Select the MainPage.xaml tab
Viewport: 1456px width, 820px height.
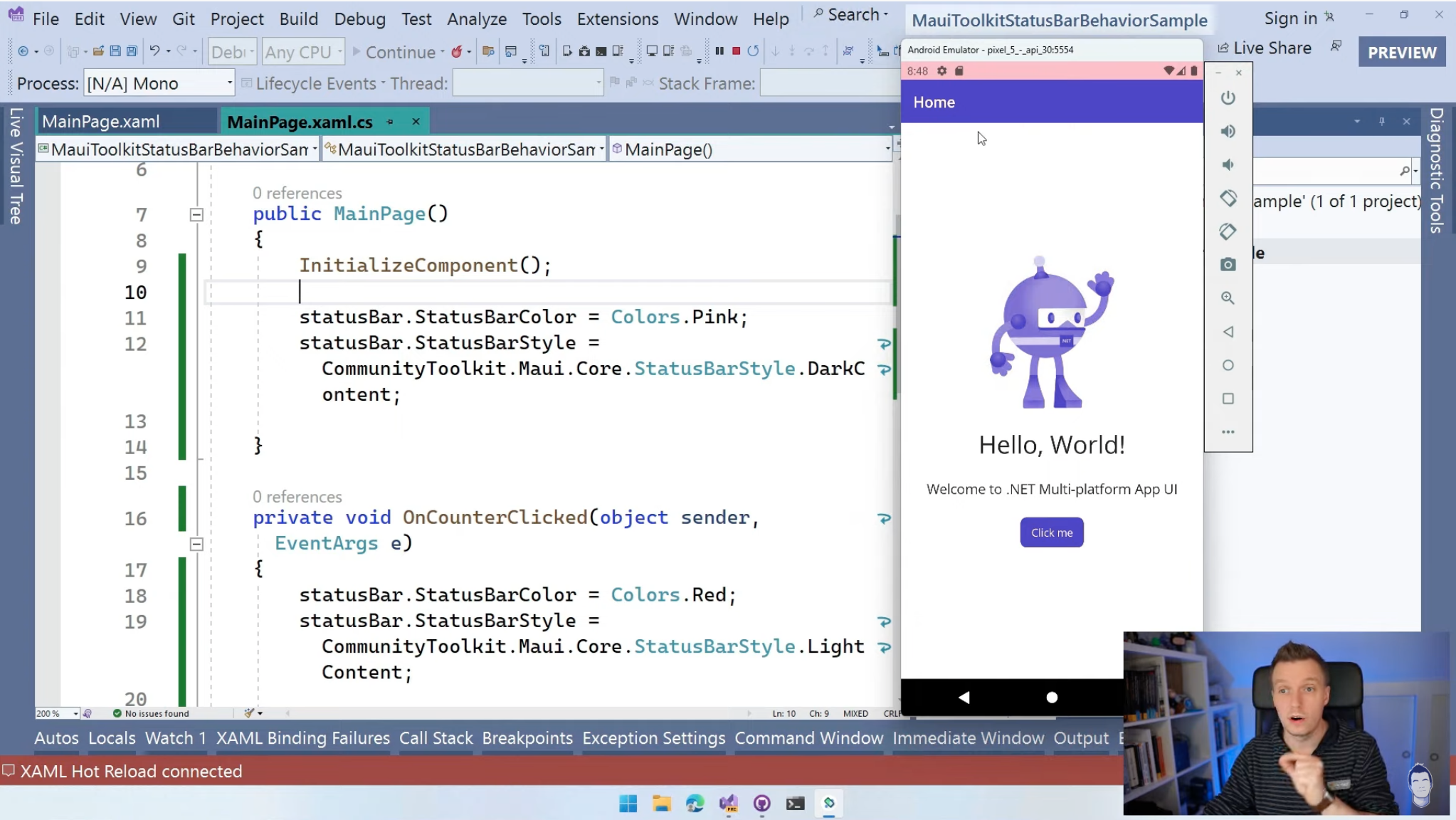101,121
